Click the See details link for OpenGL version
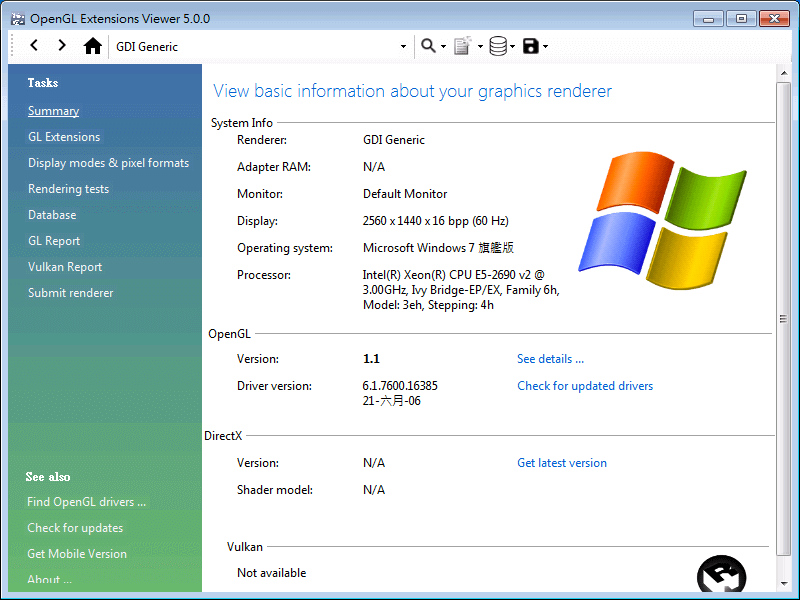Viewport: 800px width, 600px height. click(x=548, y=358)
